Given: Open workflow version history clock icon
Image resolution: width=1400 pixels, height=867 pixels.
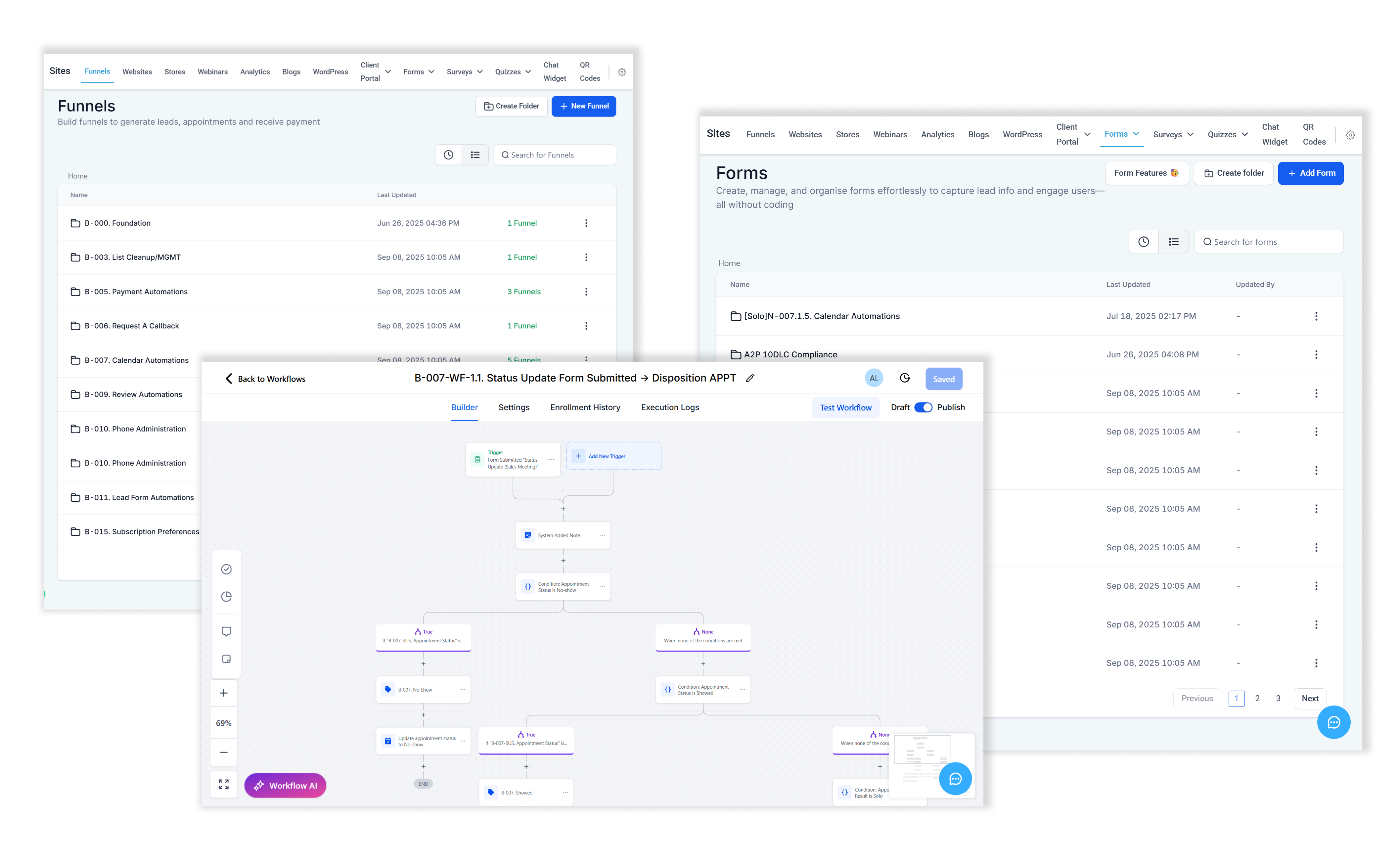Looking at the screenshot, I should (905, 379).
